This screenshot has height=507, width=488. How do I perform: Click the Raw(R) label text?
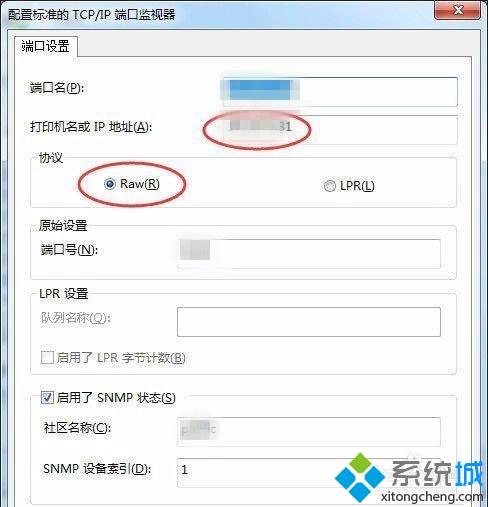click(x=140, y=184)
